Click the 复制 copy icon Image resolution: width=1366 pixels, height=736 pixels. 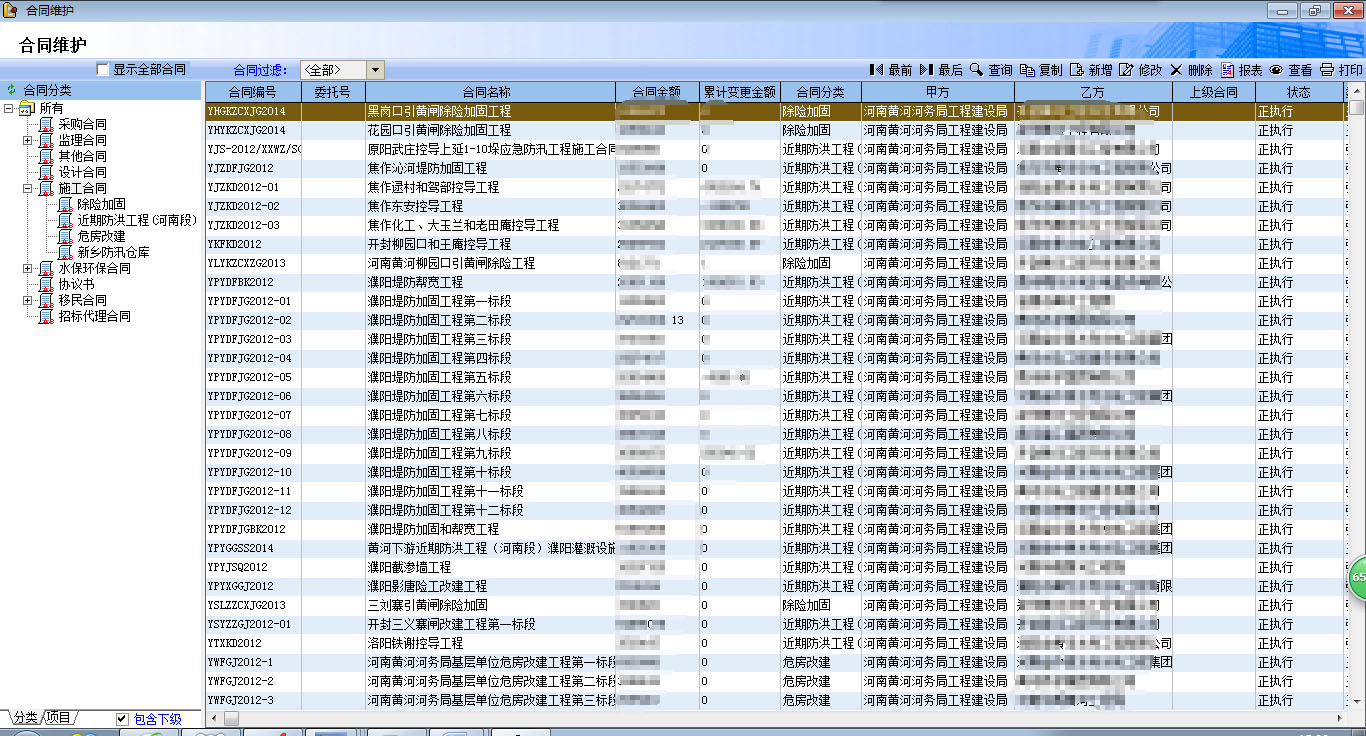point(1027,70)
